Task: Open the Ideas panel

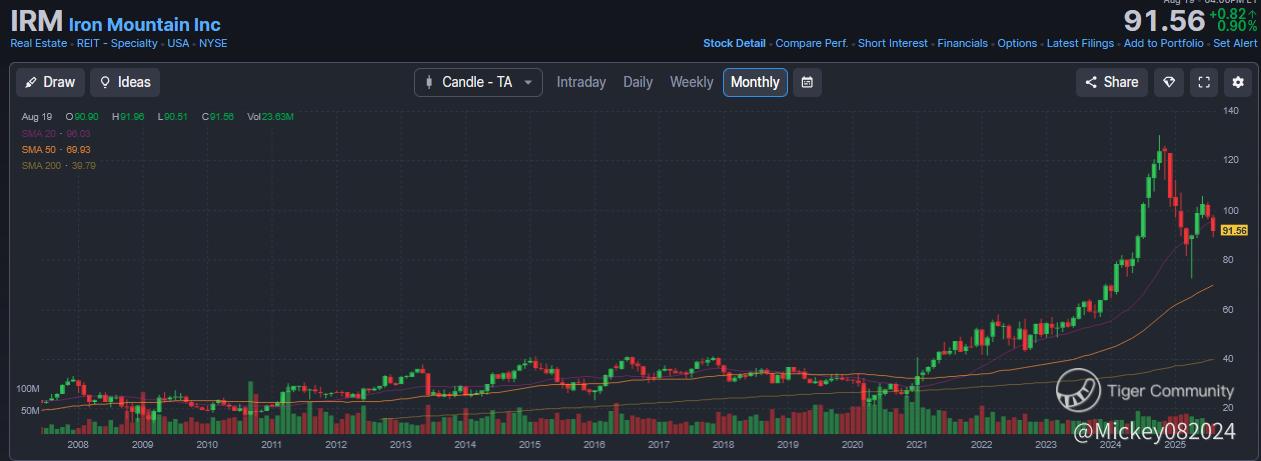Action: coord(125,82)
